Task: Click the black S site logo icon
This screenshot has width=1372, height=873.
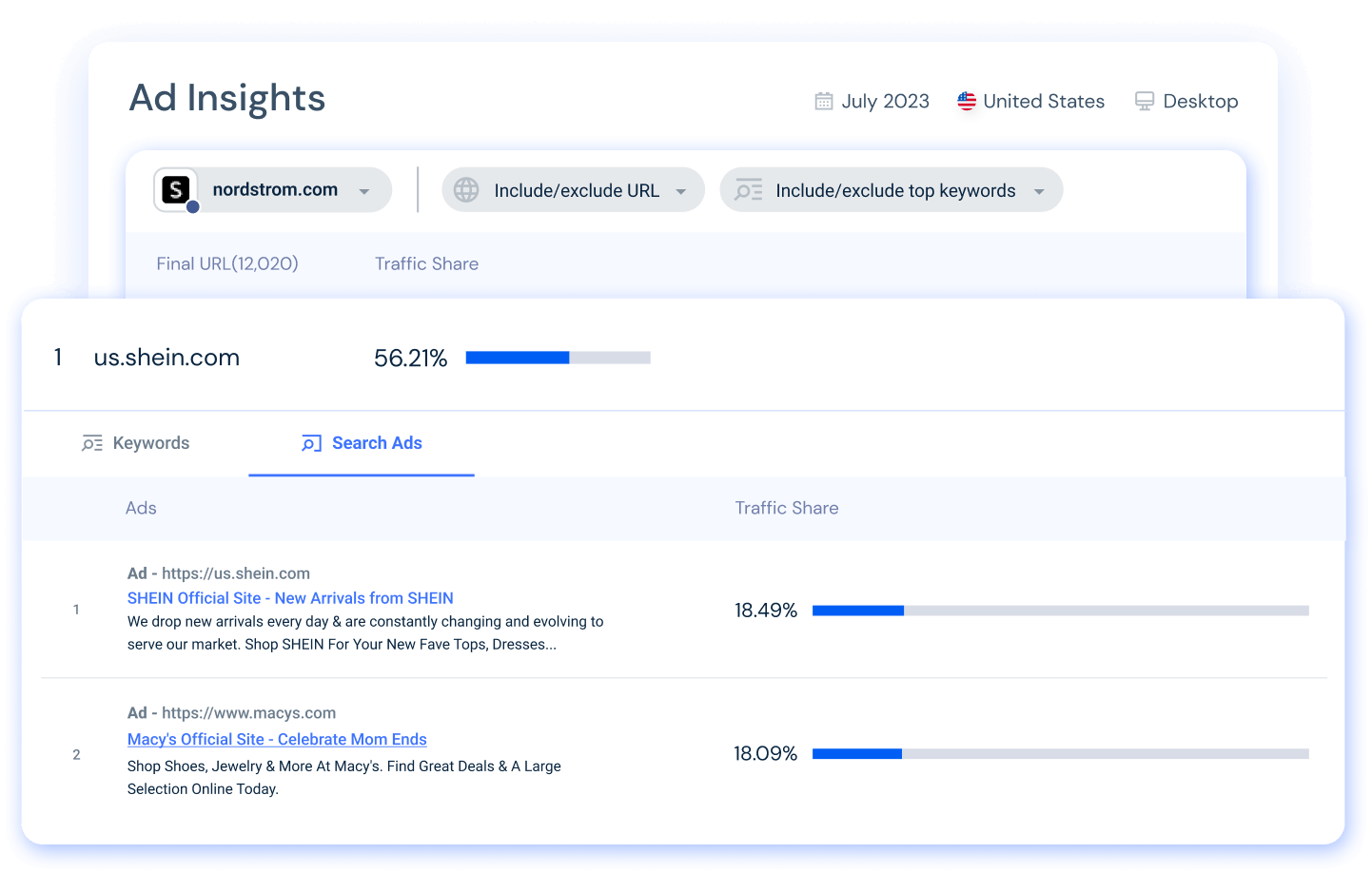Action: 176,190
